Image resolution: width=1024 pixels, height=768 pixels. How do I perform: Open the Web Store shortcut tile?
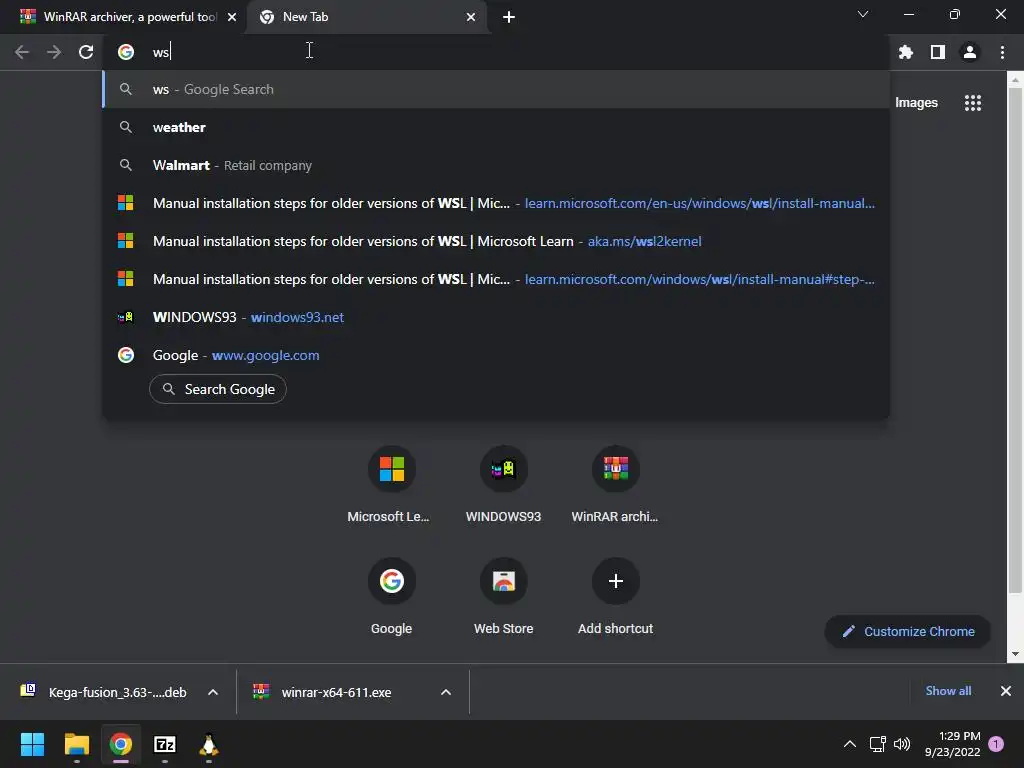(x=503, y=597)
